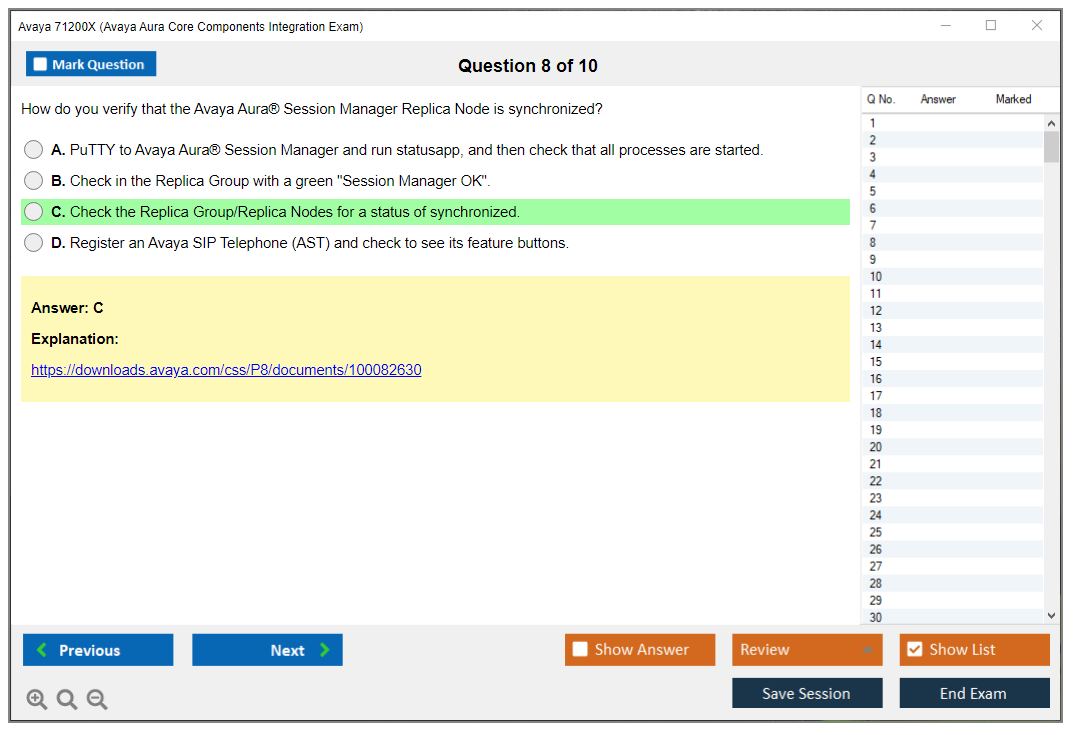
Task: Click the zoom out magnifier icon
Action: 97,700
